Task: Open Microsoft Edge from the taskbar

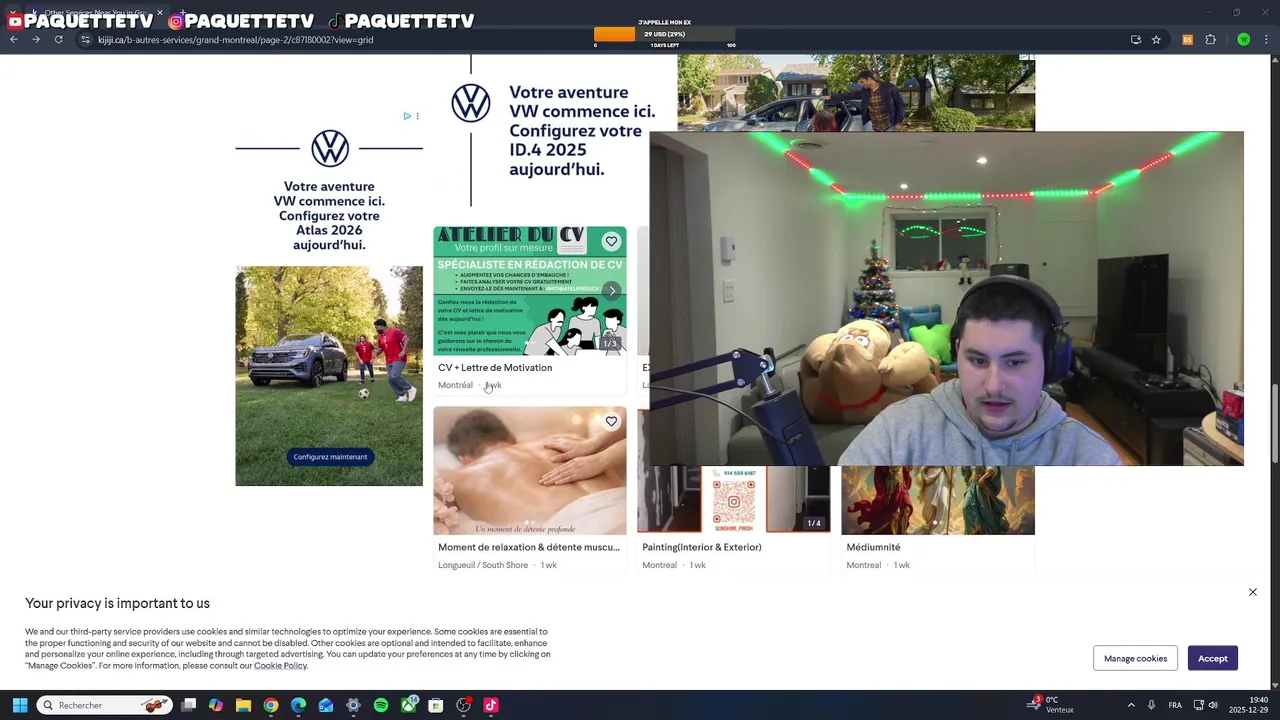Action: tap(298, 705)
